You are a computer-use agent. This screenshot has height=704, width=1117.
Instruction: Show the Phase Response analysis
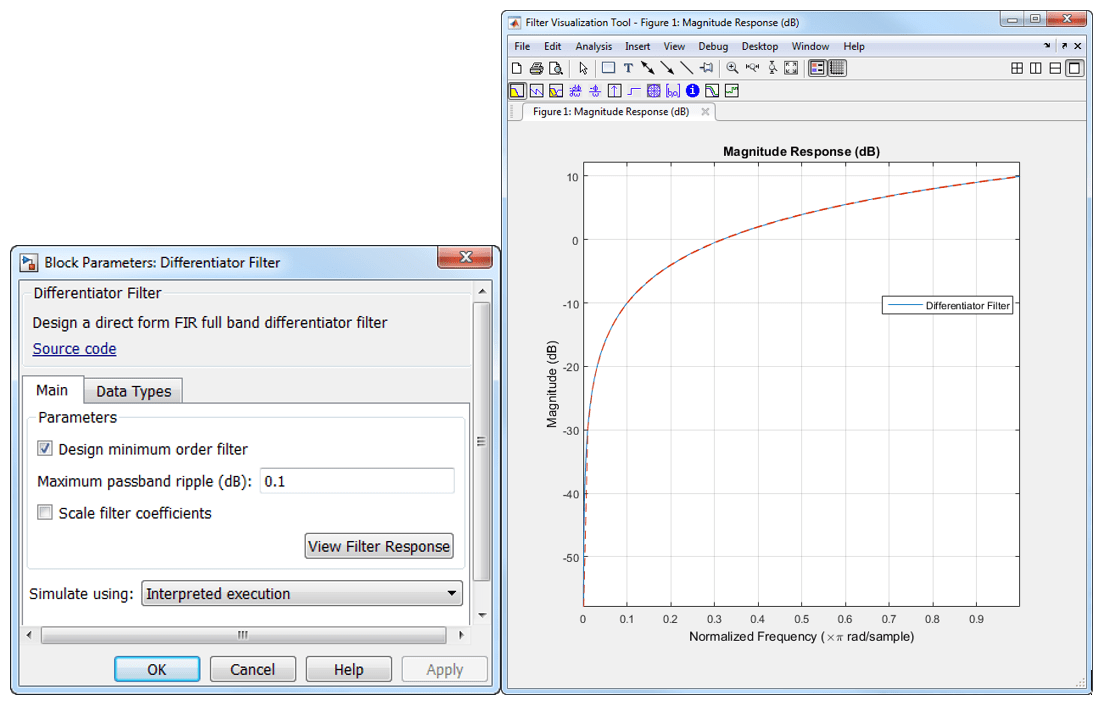click(536, 90)
